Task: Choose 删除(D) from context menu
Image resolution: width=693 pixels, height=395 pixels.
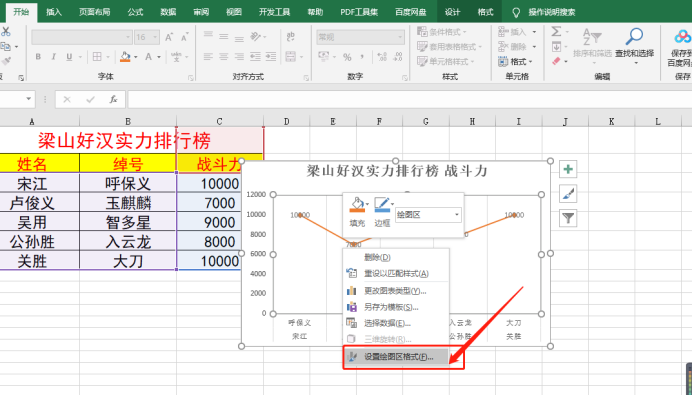Action: point(396,257)
